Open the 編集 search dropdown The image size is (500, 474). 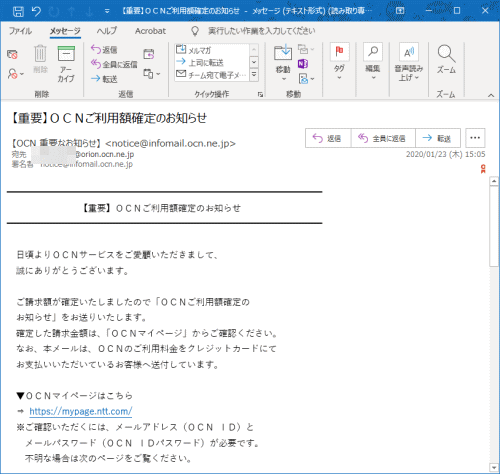click(373, 62)
